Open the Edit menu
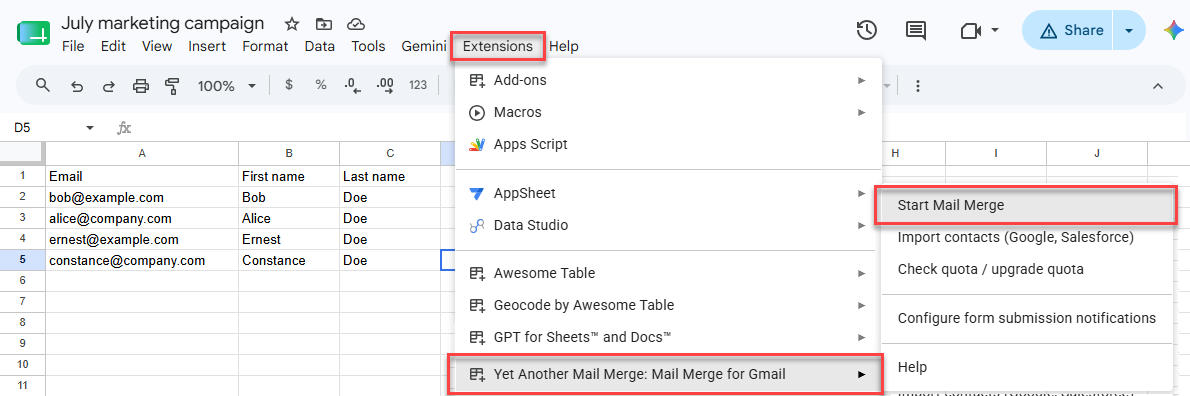The height and width of the screenshot is (396, 1190). [113, 46]
